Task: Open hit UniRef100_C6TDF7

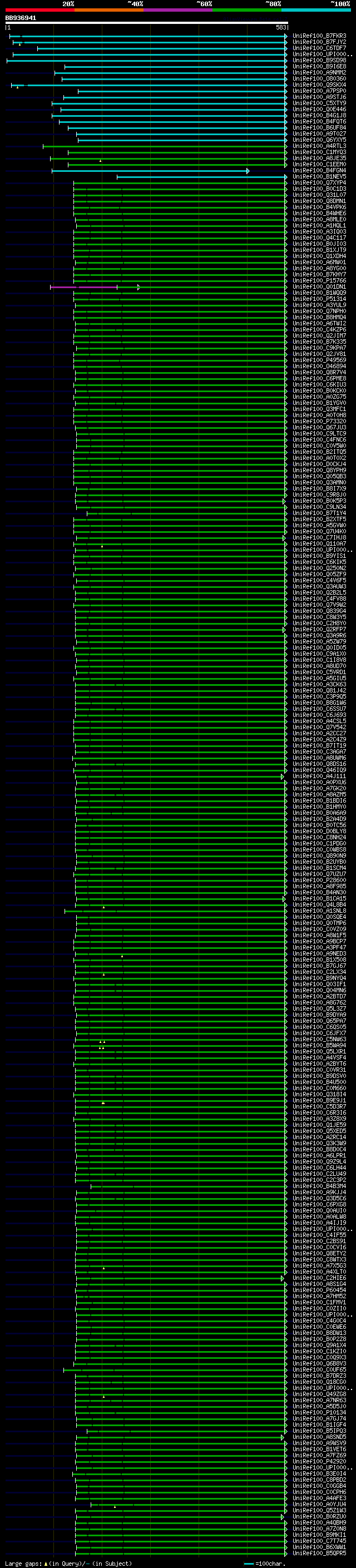Action: point(319,48)
